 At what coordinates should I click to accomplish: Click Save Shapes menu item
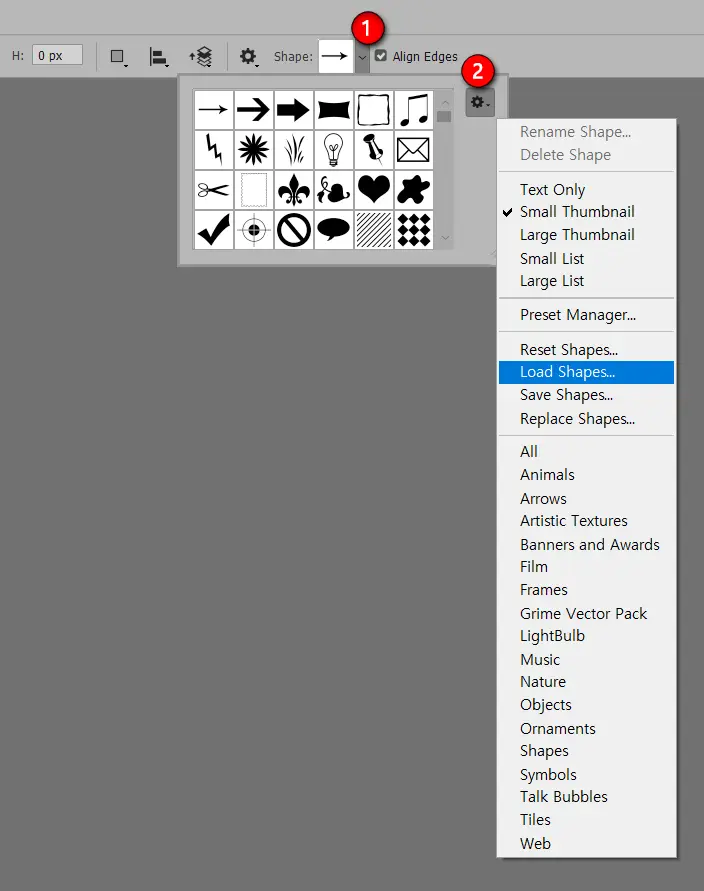tap(586, 395)
